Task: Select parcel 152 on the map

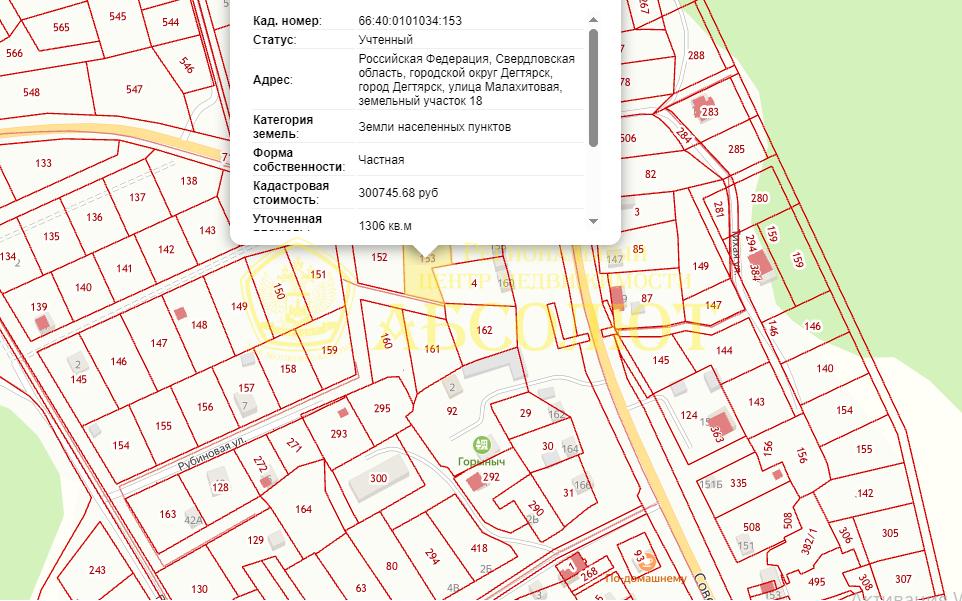Action: tap(380, 258)
